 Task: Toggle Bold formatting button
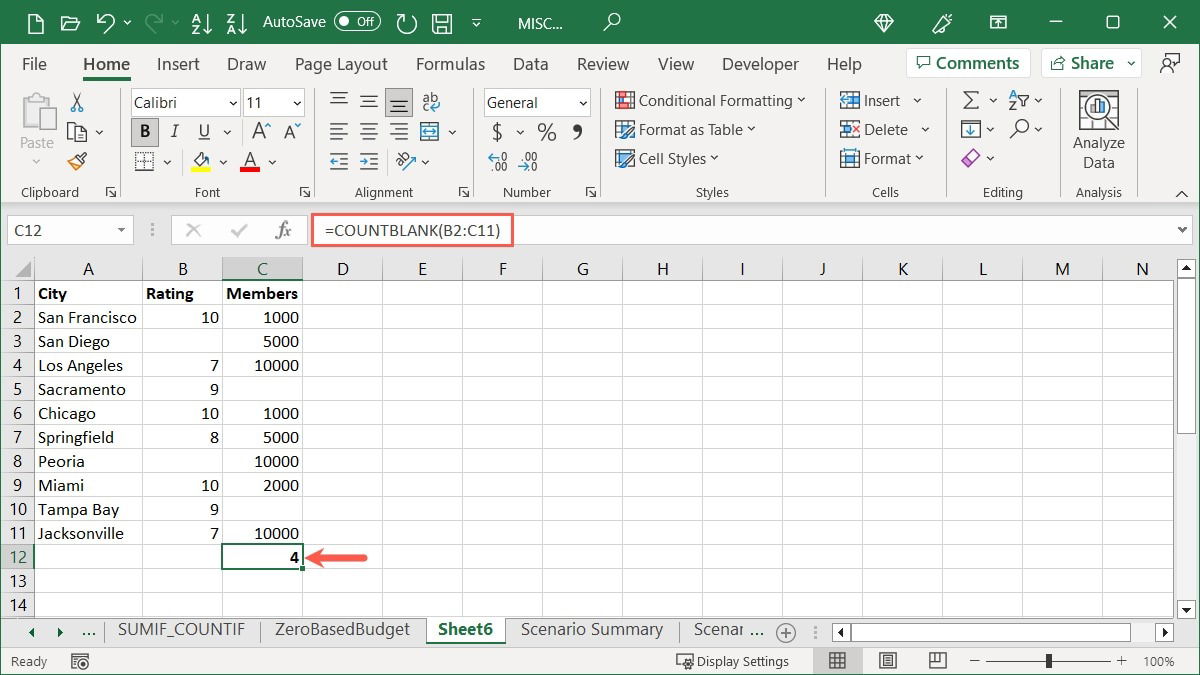pos(145,132)
